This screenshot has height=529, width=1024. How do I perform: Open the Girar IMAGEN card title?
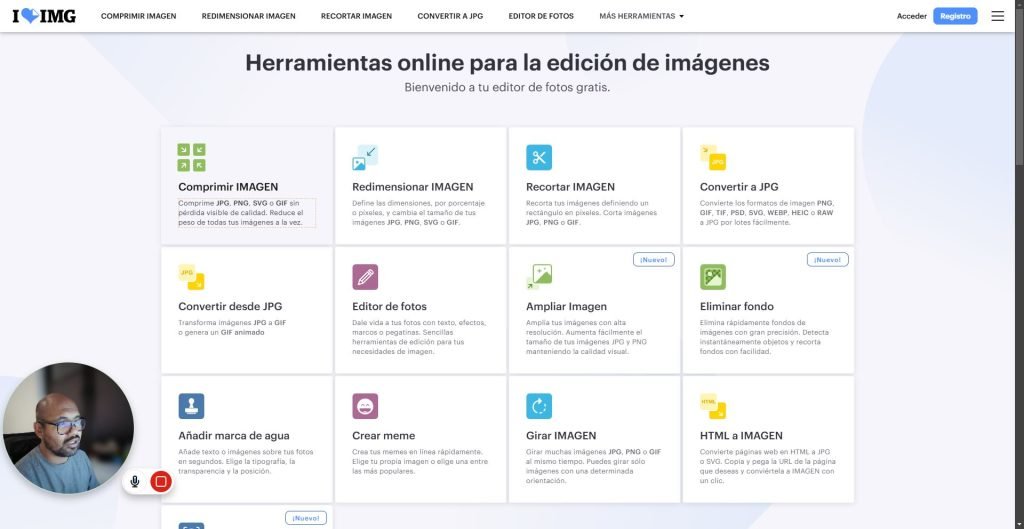click(x=561, y=436)
